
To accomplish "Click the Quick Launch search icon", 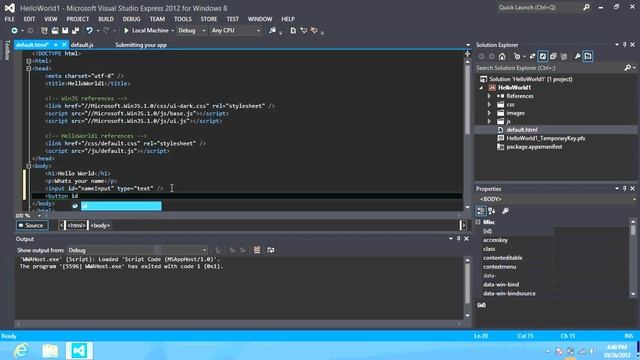I will [586, 7].
